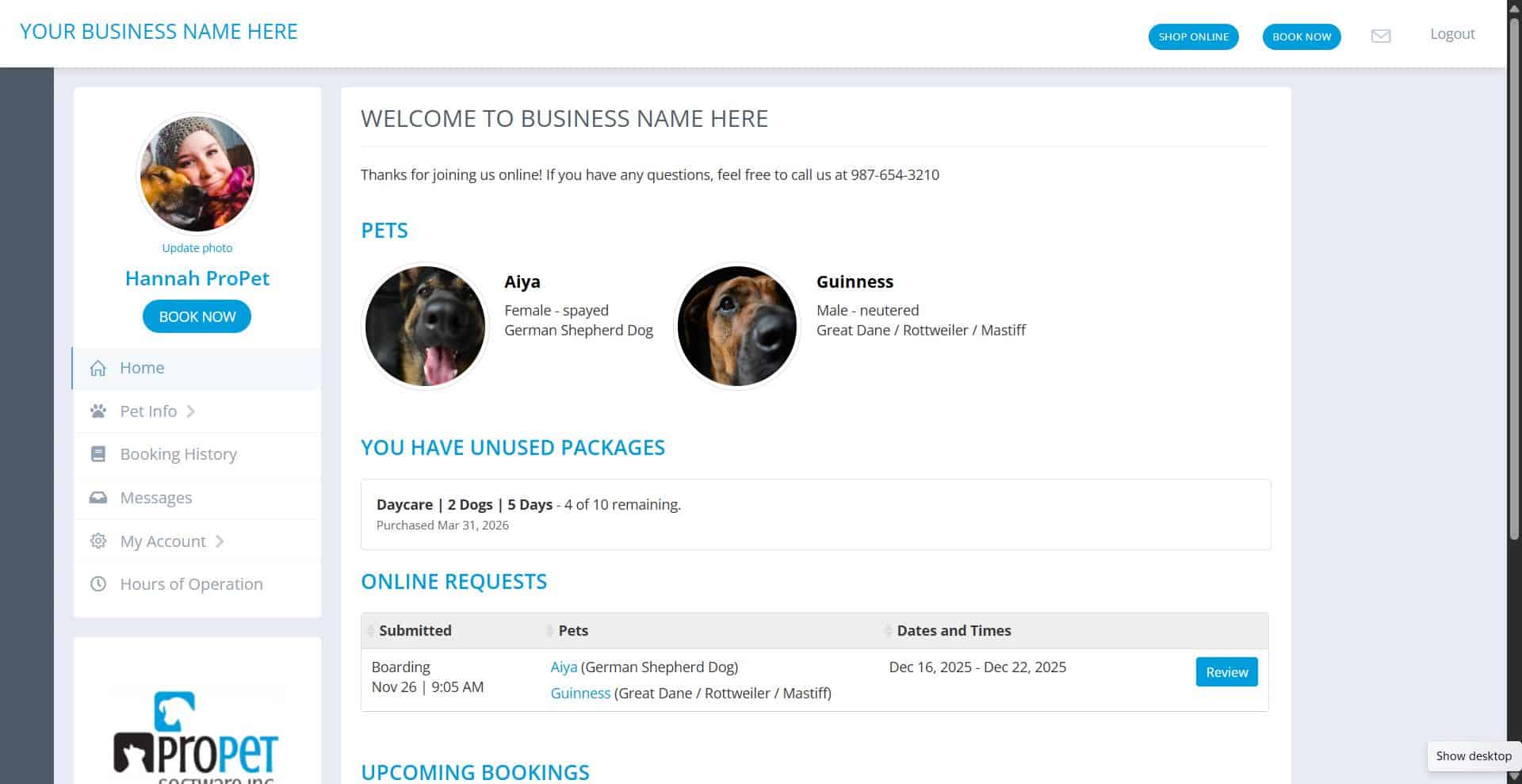Click the Update photo link

point(197,247)
